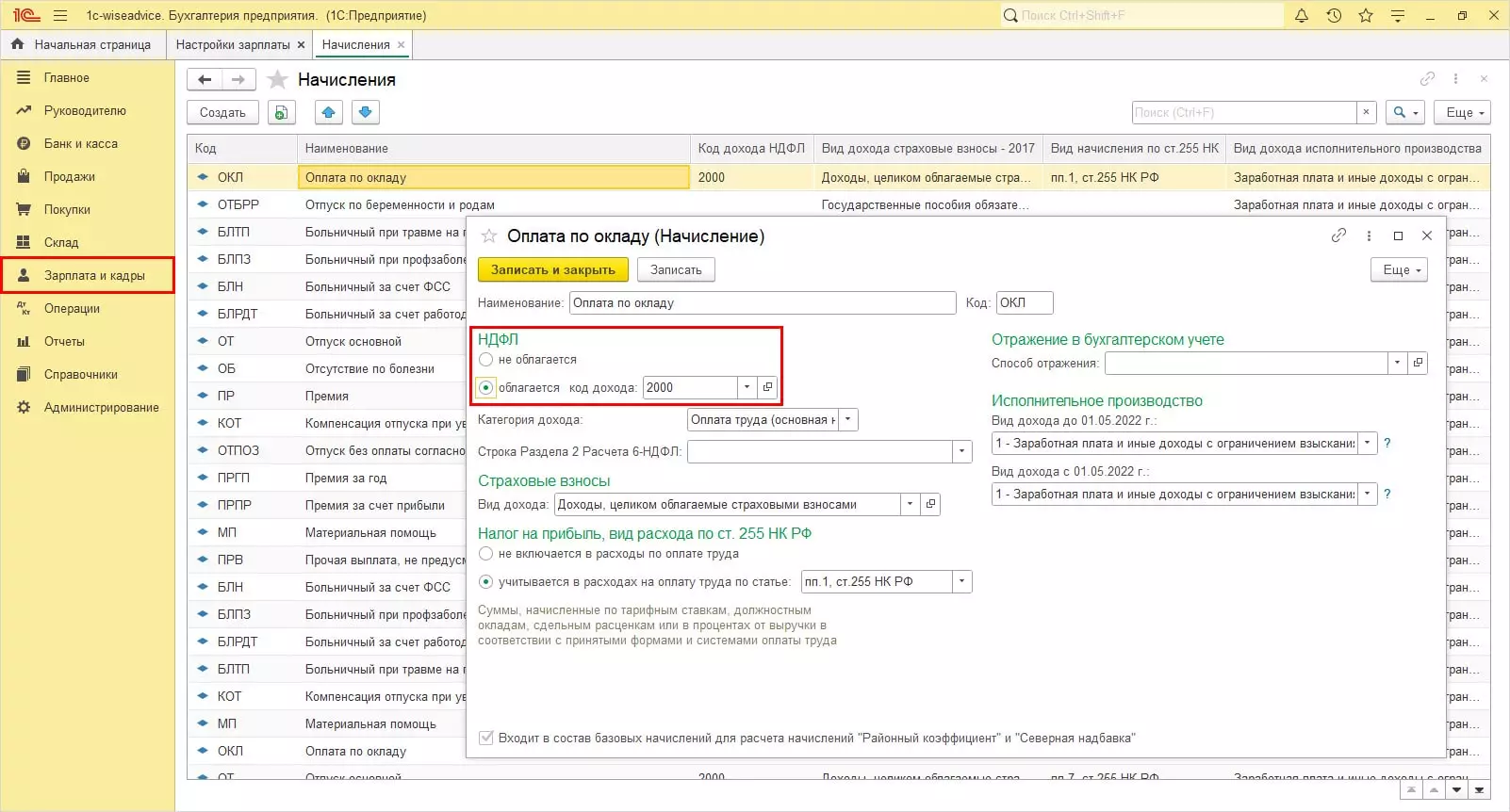Expand Страховые взносы Вид дохода dropdown
Viewport: 1510px width, 812px height.
point(910,505)
